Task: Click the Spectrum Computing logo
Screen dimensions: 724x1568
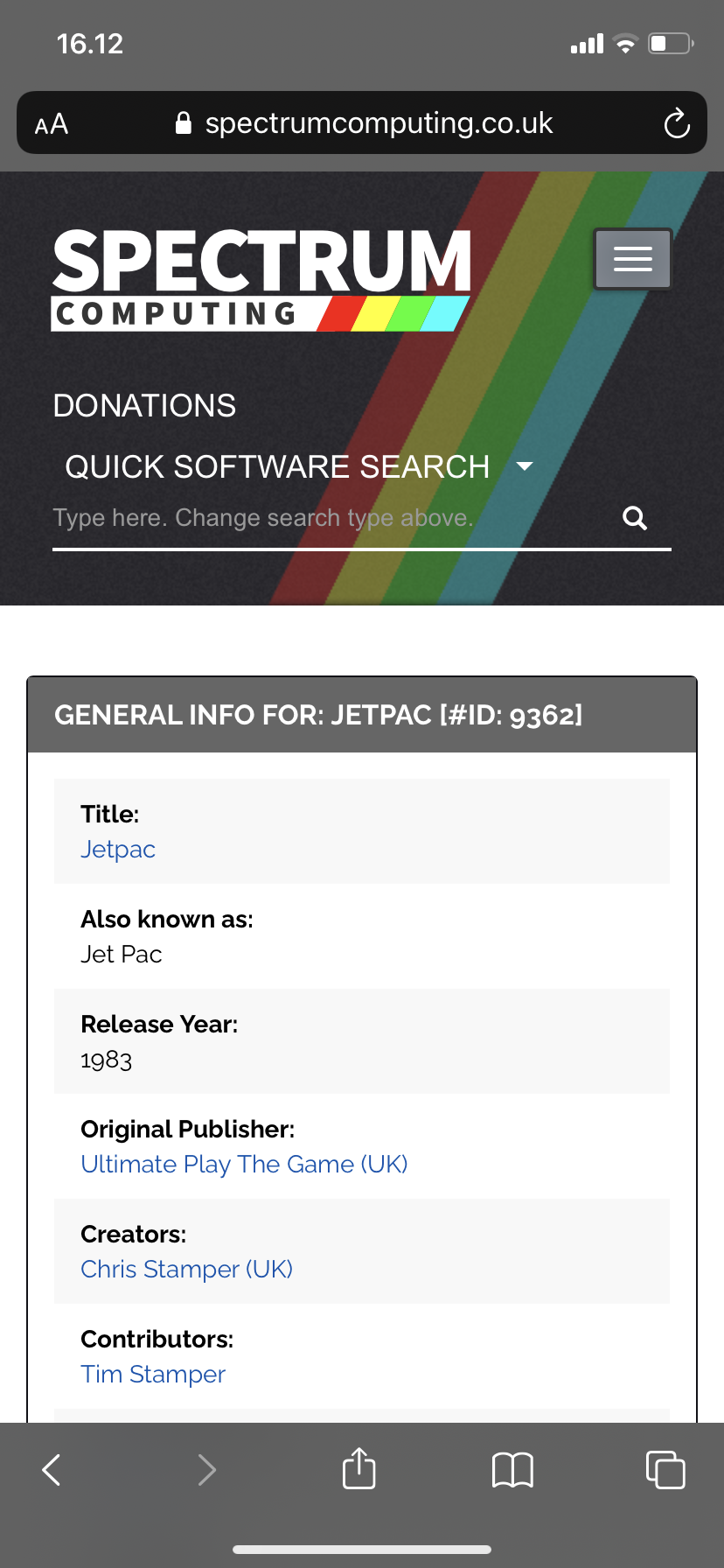Action: coord(262,280)
